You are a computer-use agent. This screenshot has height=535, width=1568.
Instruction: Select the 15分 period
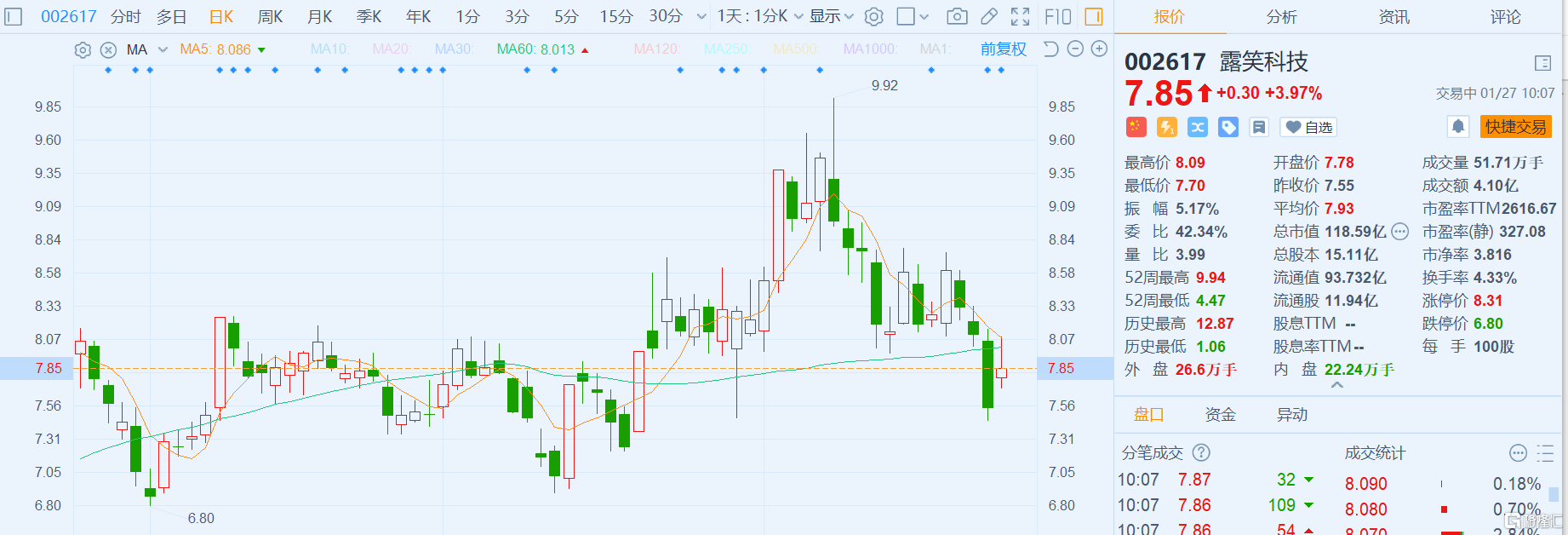[x=616, y=16]
